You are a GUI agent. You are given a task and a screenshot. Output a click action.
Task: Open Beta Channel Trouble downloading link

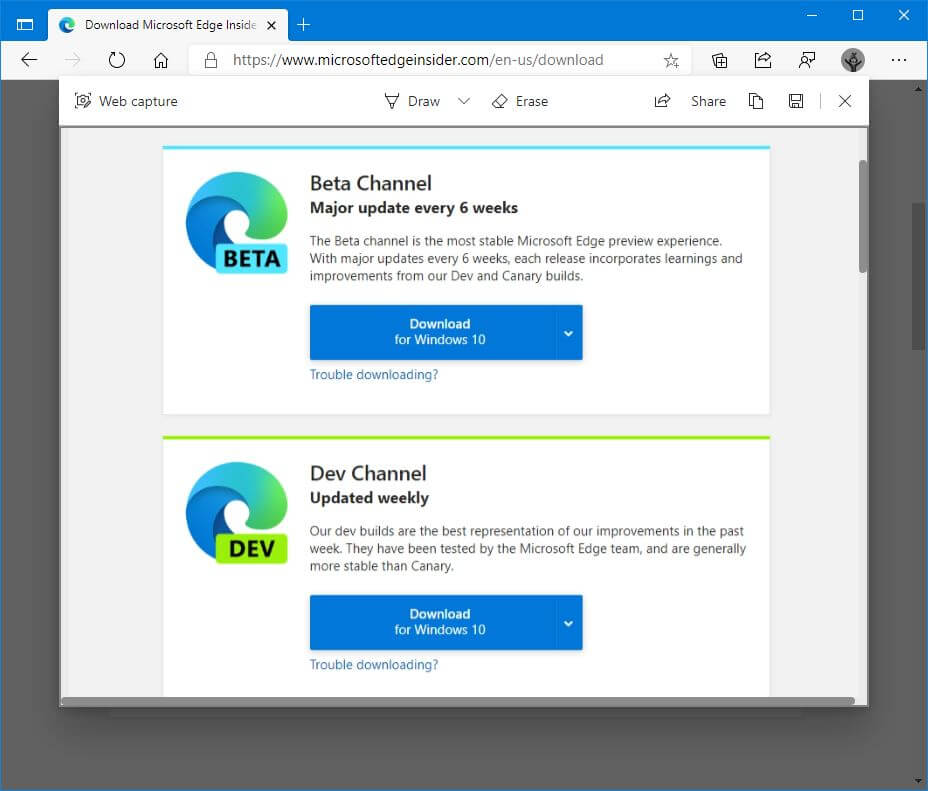(x=373, y=374)
